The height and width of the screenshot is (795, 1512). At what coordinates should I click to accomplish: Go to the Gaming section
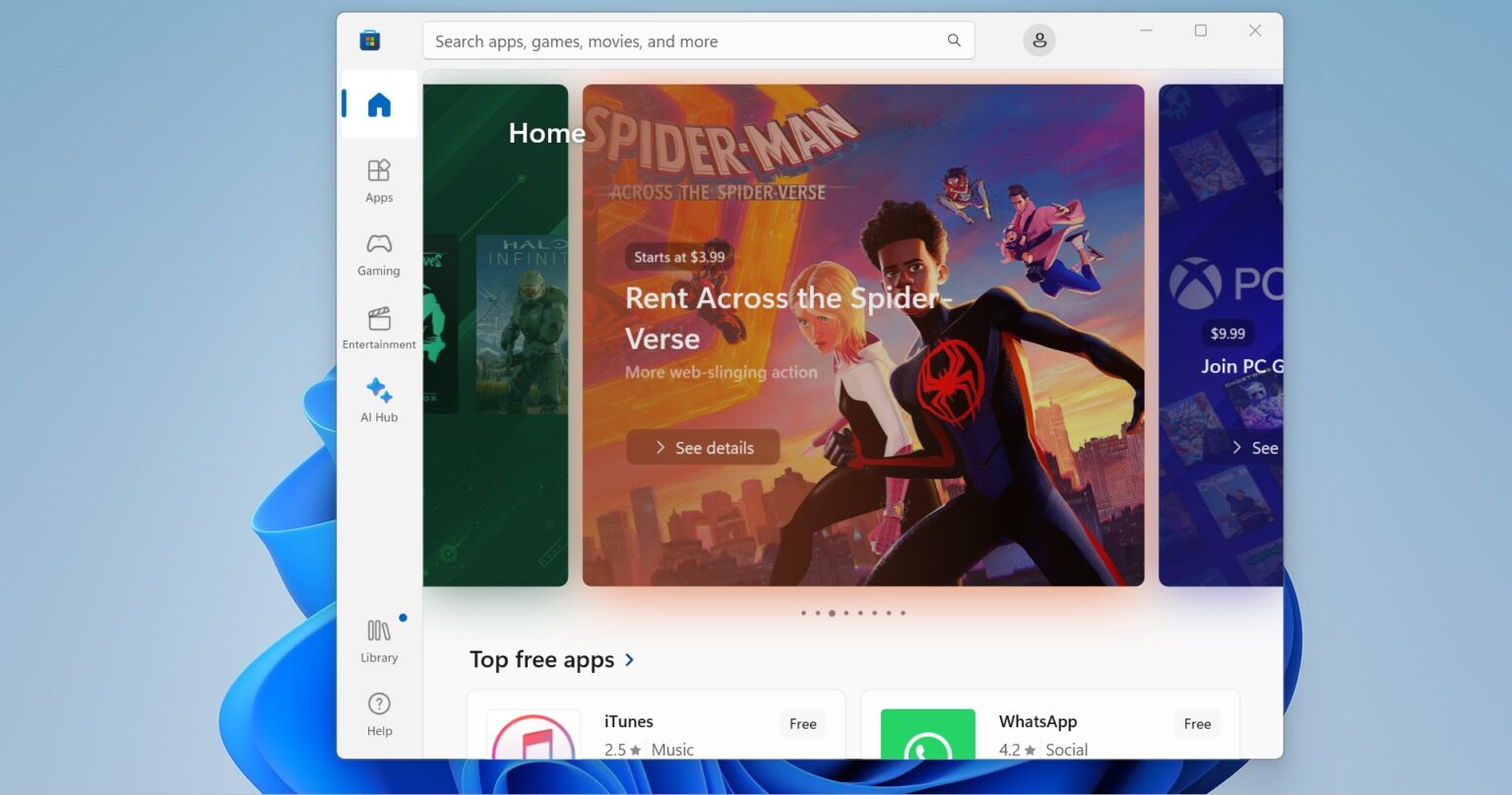click(x=379, y=255)
